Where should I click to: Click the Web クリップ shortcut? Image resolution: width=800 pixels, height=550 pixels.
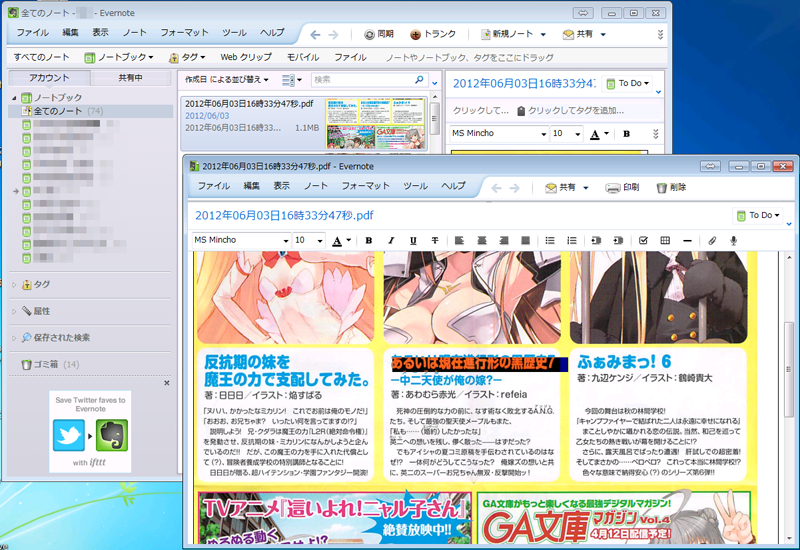[x=245, y=57]
